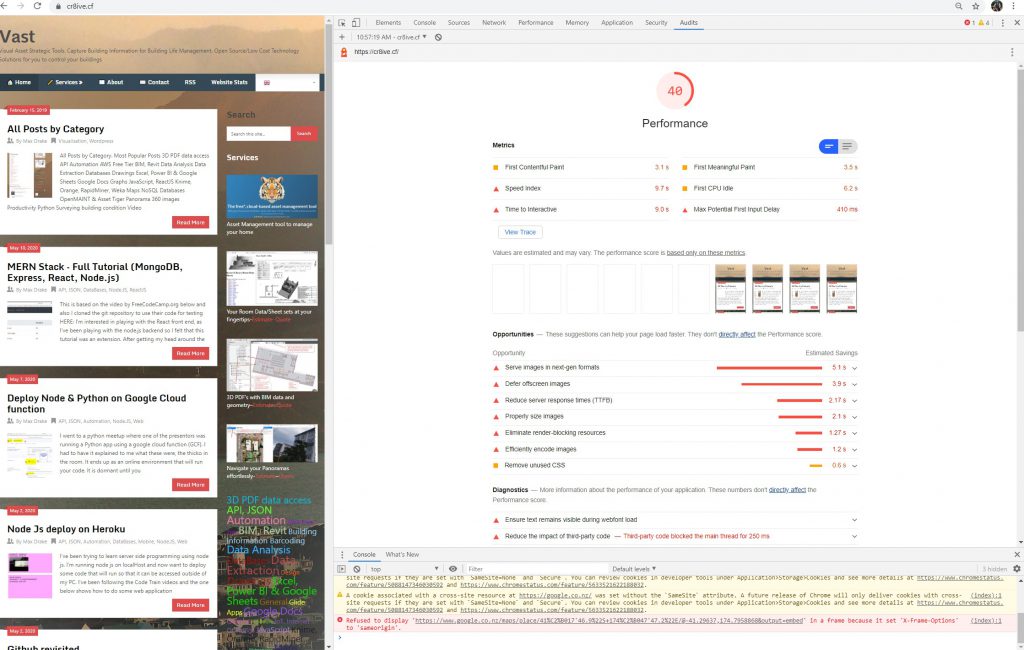Screen dimensions: 1024x650
Task: Toggle the device toolbar icon in DevTools
Action: pos(358,22)
